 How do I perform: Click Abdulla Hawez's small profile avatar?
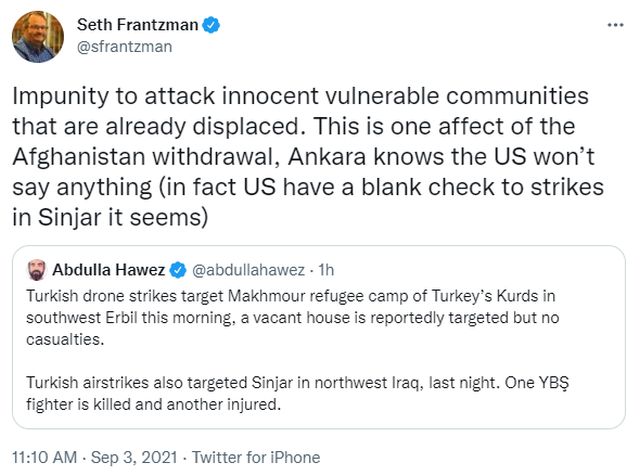tap(35, 268)
